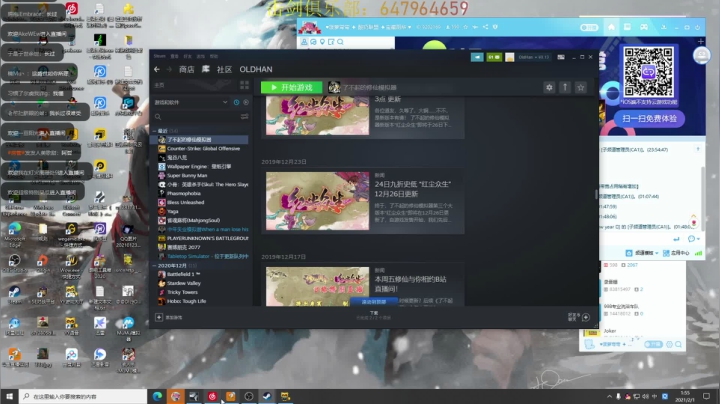The image size is (720, 404).
Task: Open the 库 library tab
Action: (206, 69)
